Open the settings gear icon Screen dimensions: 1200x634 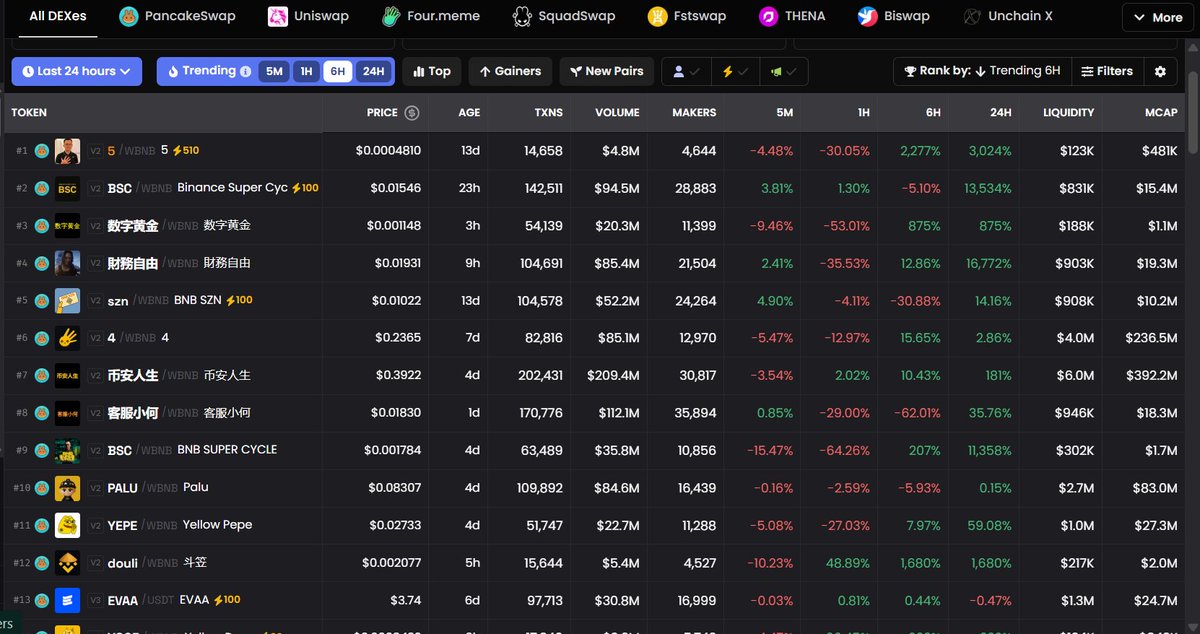[x=1160, y=71]
